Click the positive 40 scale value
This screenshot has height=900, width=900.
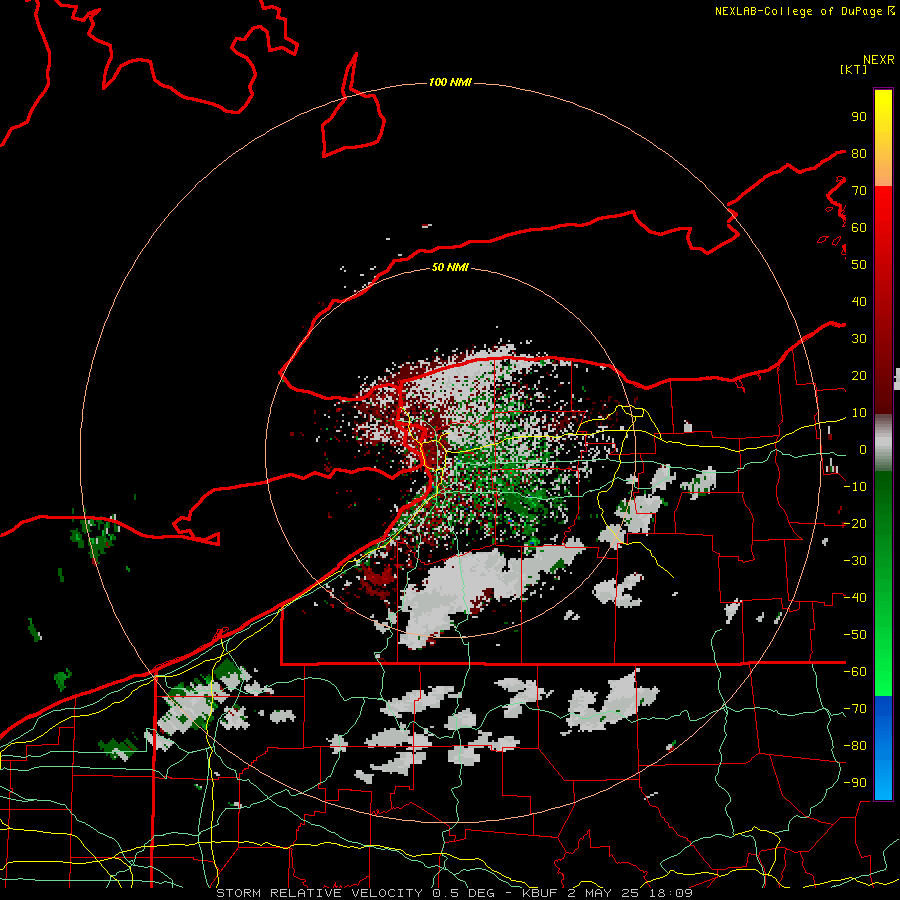point(859,302)
